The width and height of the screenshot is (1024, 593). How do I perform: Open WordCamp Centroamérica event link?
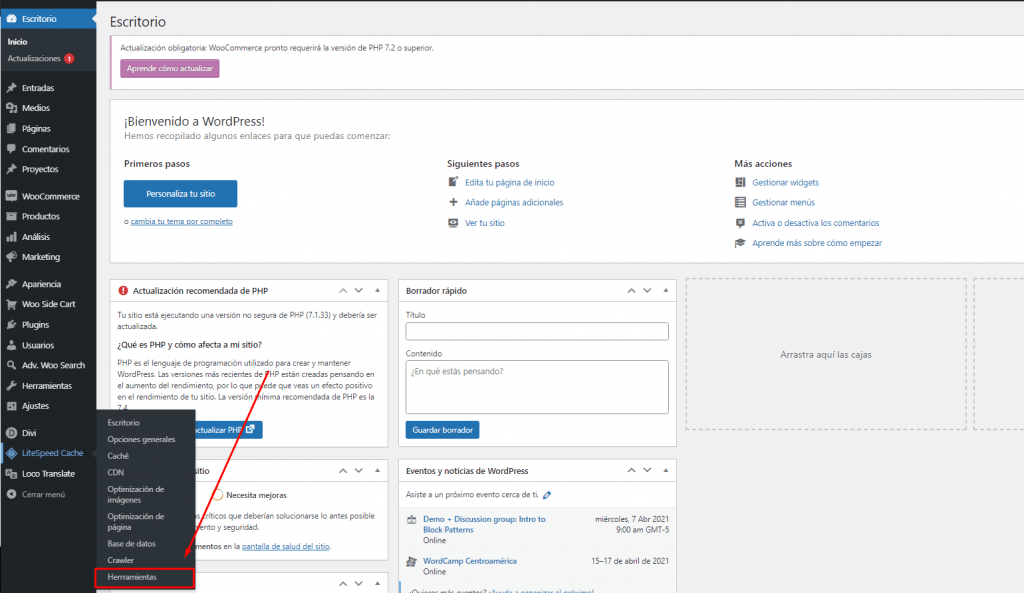pos(470,561)
